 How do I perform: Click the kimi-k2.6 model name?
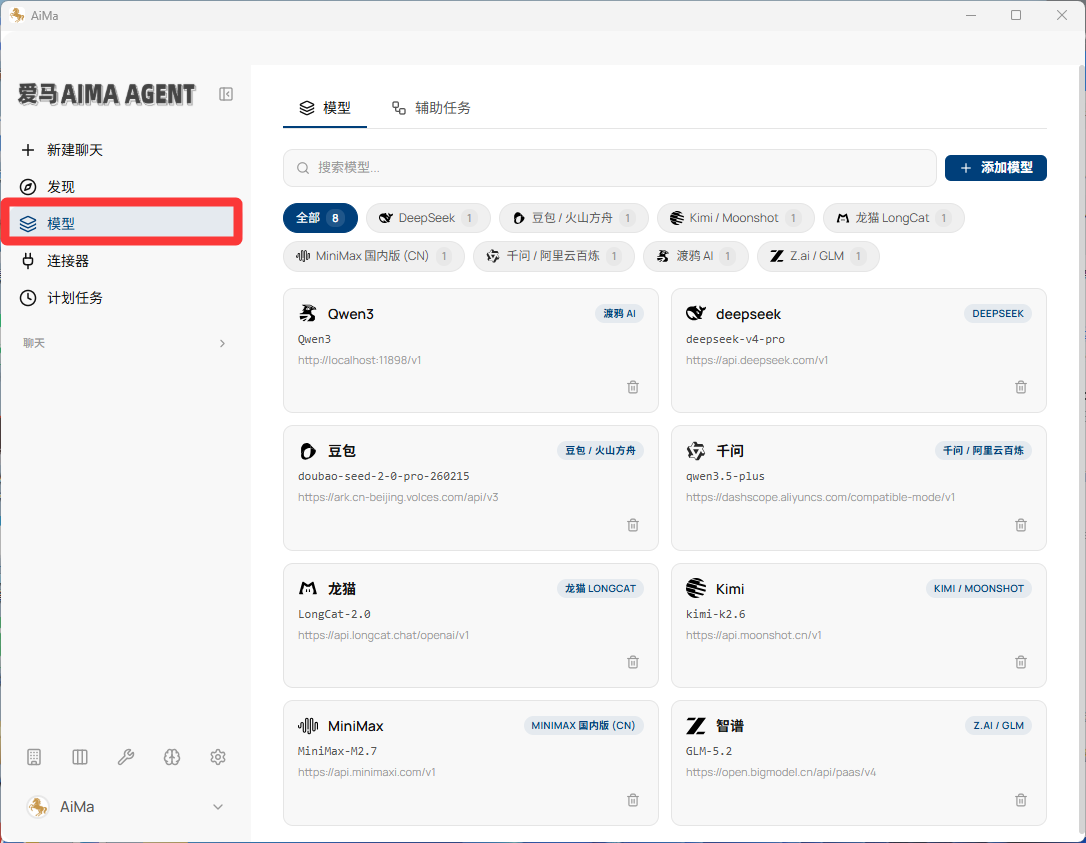point(715,614)
